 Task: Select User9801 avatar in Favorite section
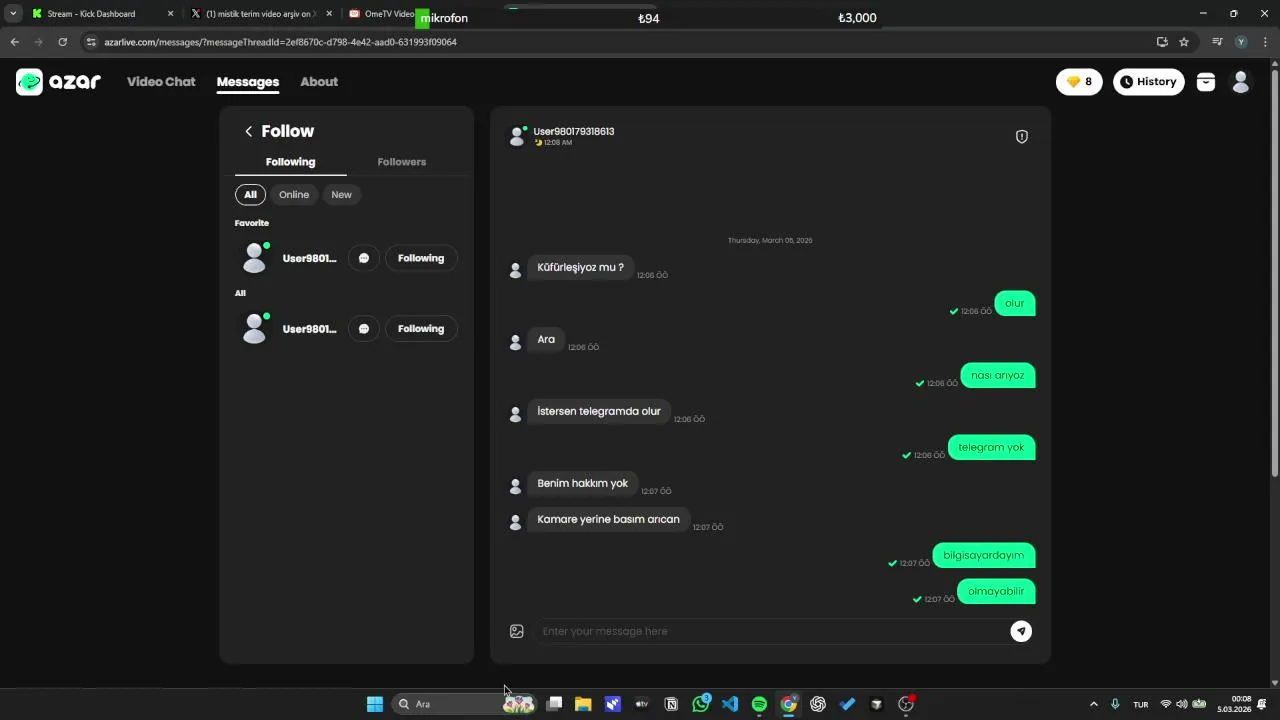click(255, 258)
